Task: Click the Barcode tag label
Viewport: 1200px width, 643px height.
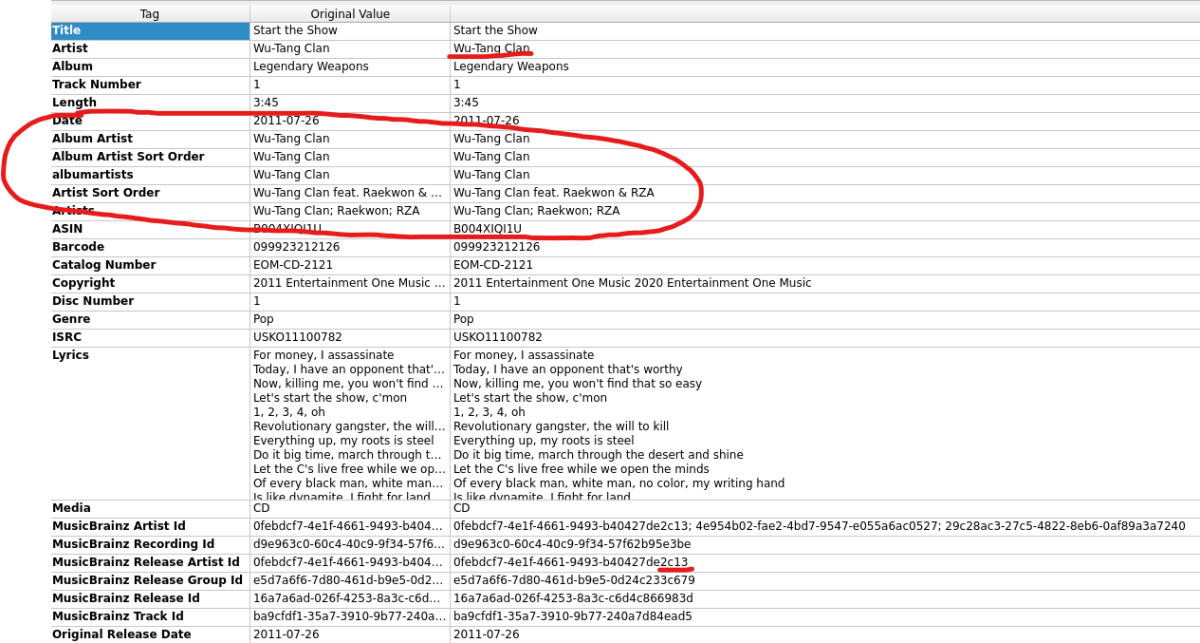Action: (x=78, y=247)
